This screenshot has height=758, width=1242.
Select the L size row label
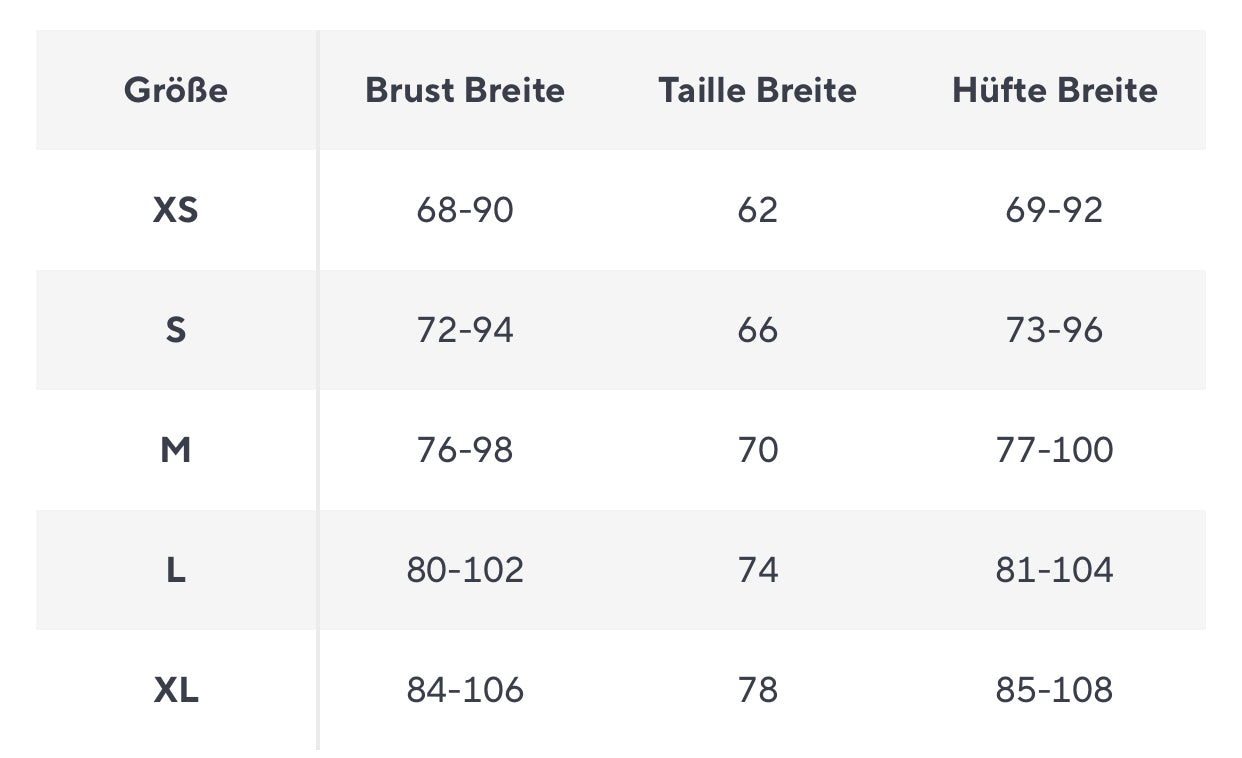point(176,570)
